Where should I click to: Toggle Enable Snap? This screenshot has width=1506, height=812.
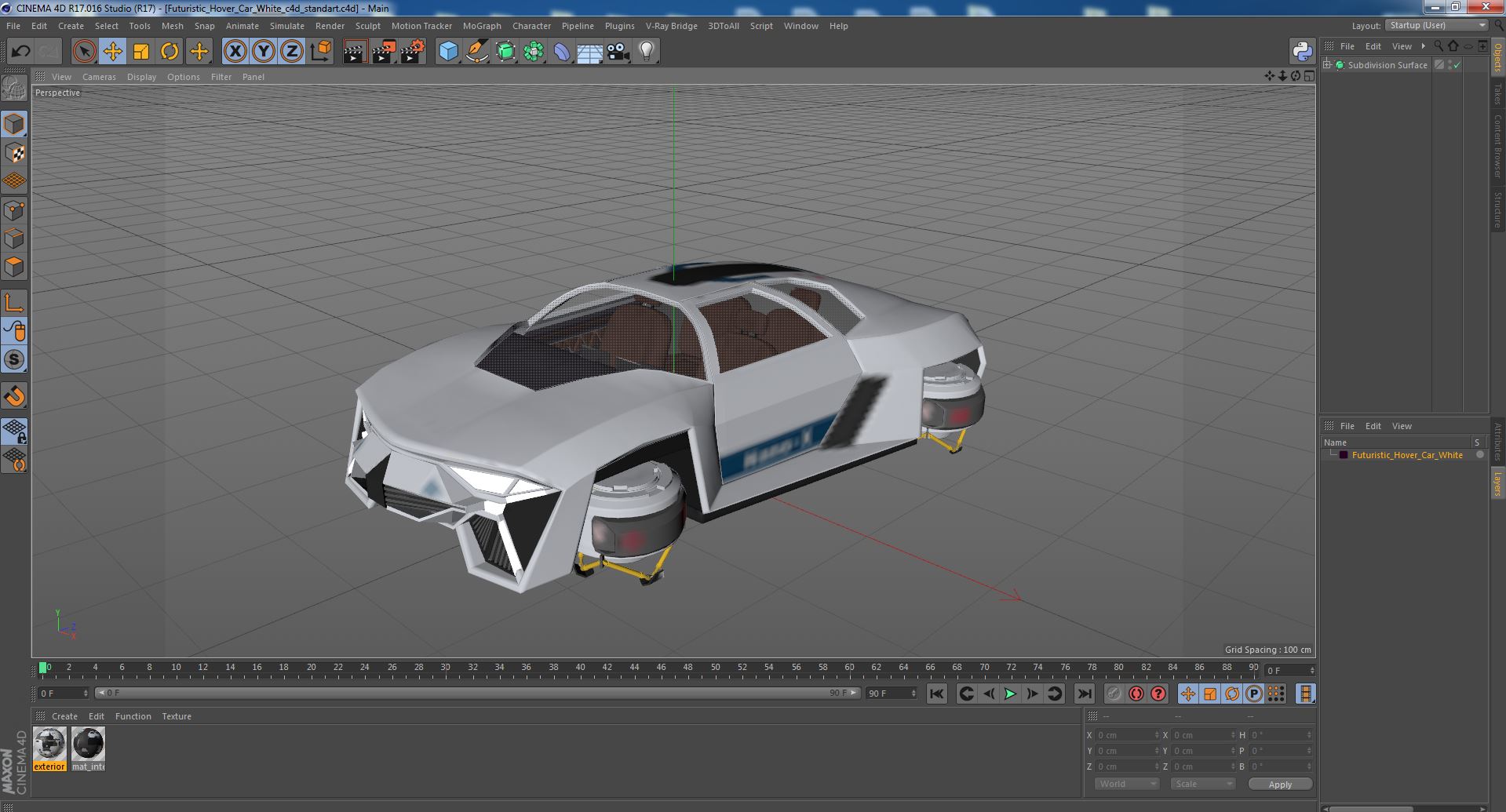point(14,396)
